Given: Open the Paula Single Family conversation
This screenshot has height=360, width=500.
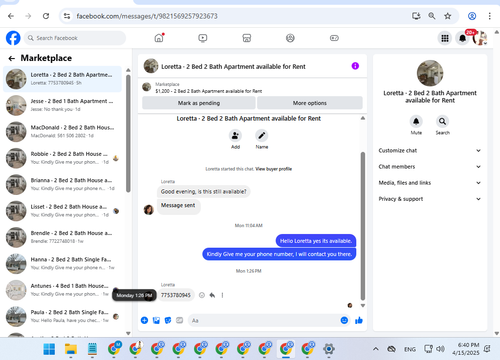Looking at the screenshot, I should pyautogui.click(x=62, y=316).
